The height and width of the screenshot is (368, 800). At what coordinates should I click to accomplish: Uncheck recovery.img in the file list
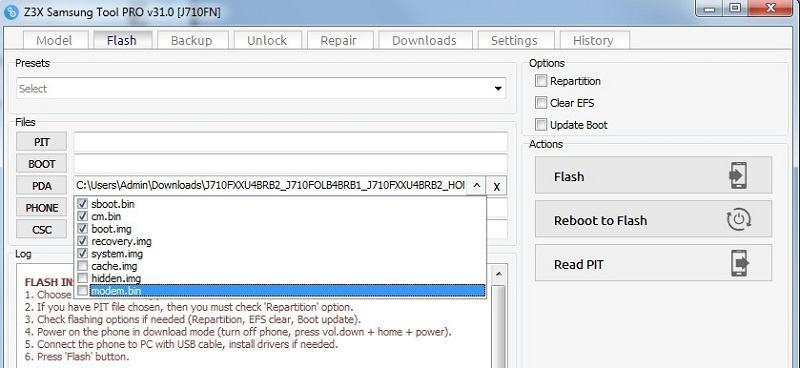pos(83,241)
